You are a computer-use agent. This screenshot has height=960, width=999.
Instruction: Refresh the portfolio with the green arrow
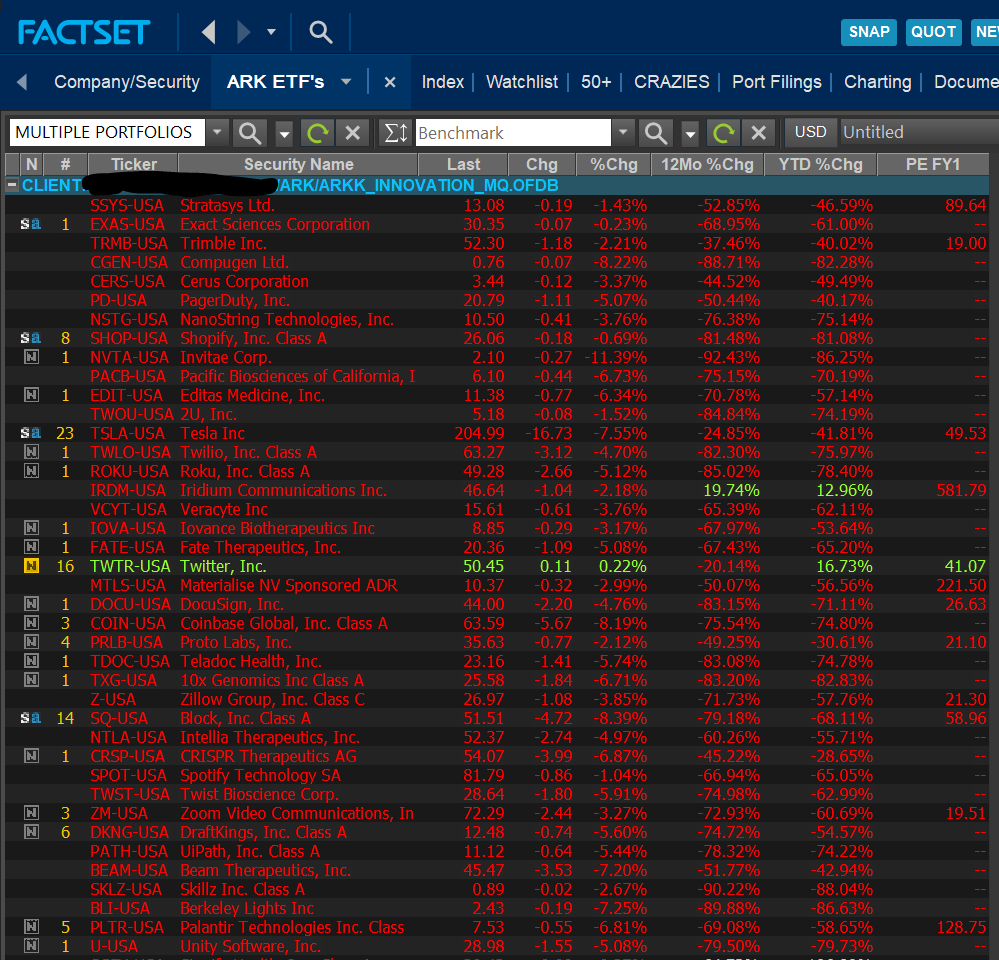317,133
